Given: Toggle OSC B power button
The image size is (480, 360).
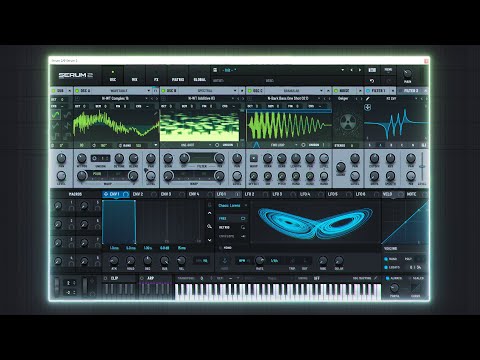Looking at the screenshot, I should pos(163,91).
